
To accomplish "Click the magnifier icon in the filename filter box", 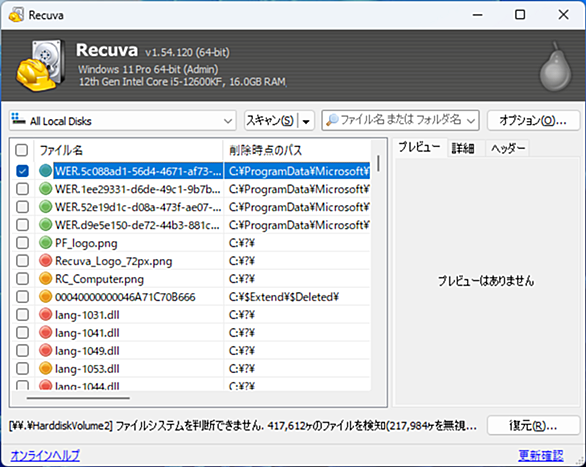I will click(x=332, y=120).
